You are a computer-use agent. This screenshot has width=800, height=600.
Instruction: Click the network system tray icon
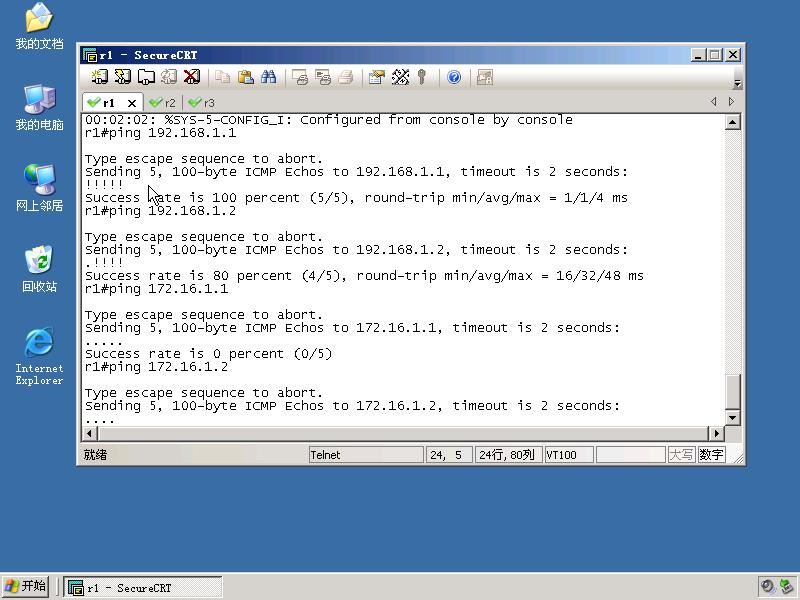pyautogui.click(x=786, y=586)
